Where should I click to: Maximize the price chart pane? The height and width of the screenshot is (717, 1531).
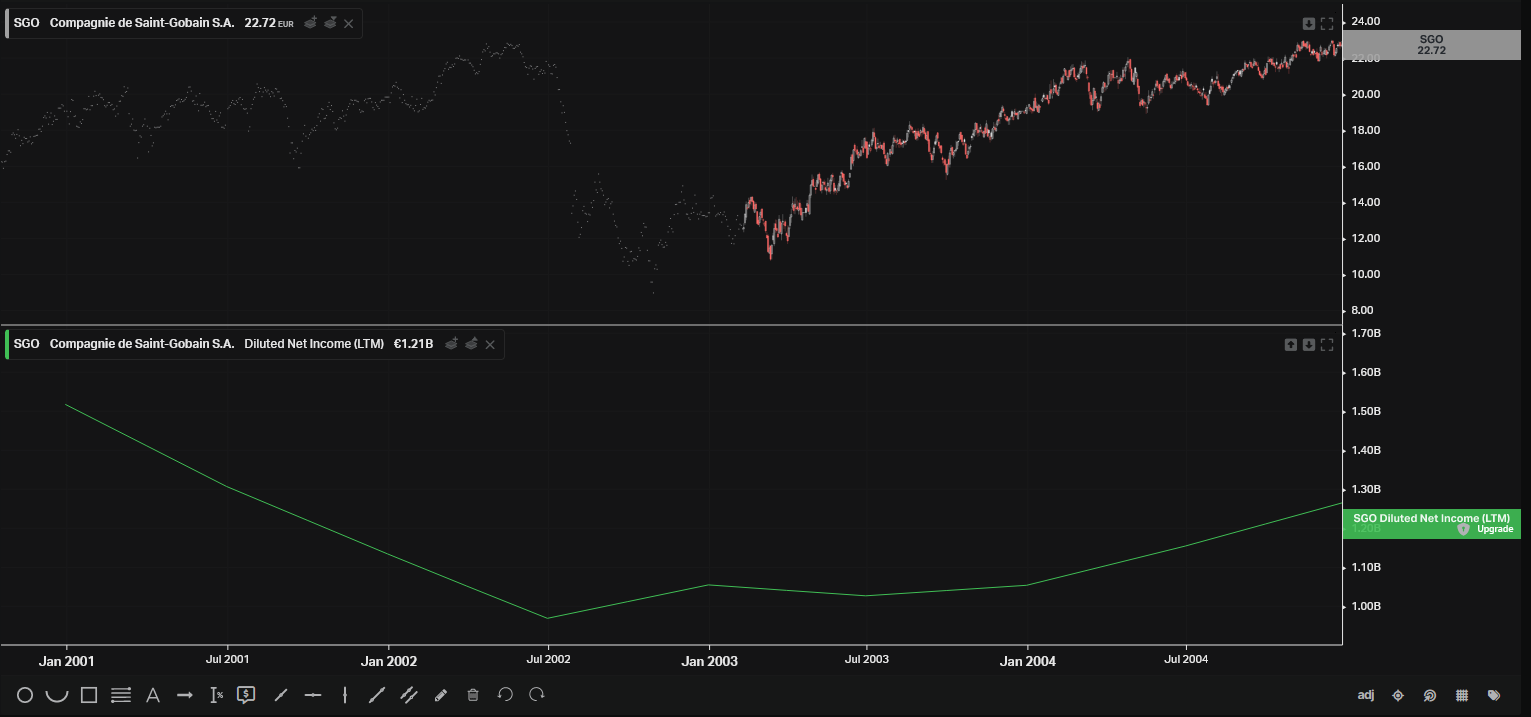(1327, 24)
